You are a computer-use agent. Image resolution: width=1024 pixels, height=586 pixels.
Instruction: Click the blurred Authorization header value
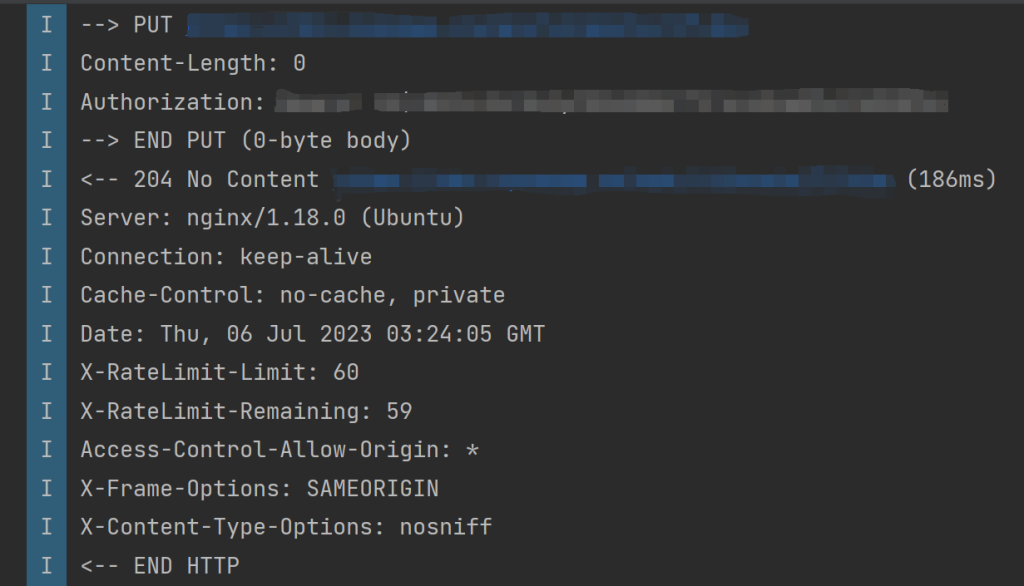[610, 102]
